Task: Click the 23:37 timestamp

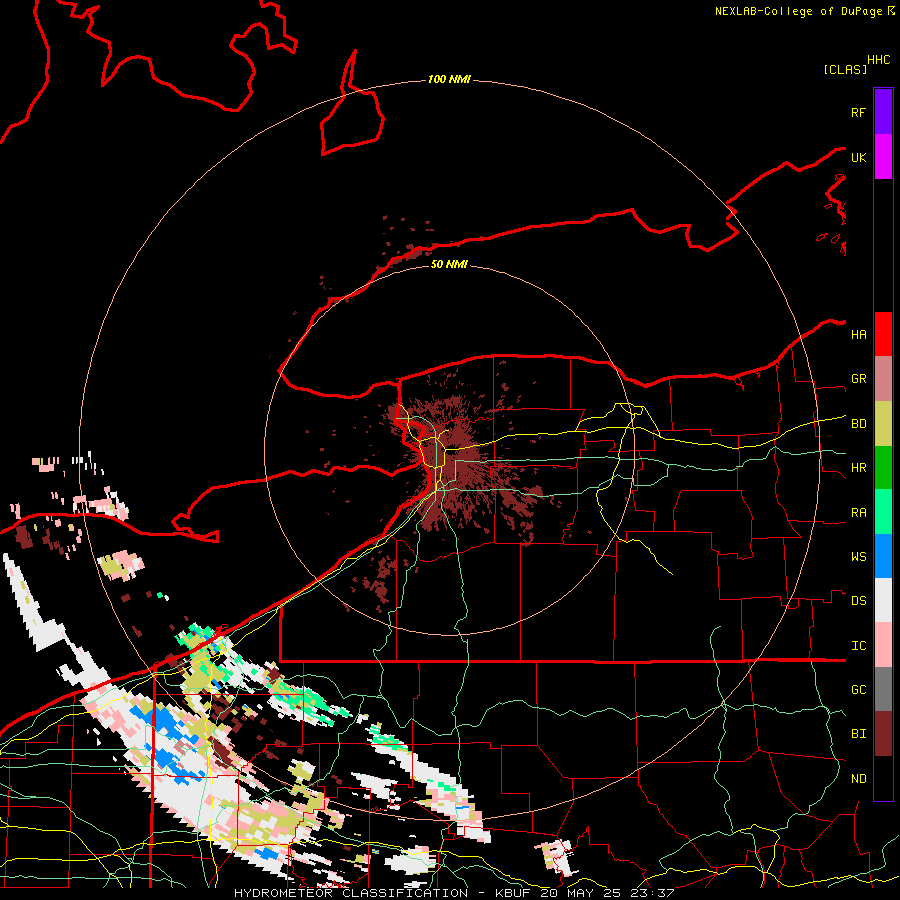Action: (x=652, y=893)
